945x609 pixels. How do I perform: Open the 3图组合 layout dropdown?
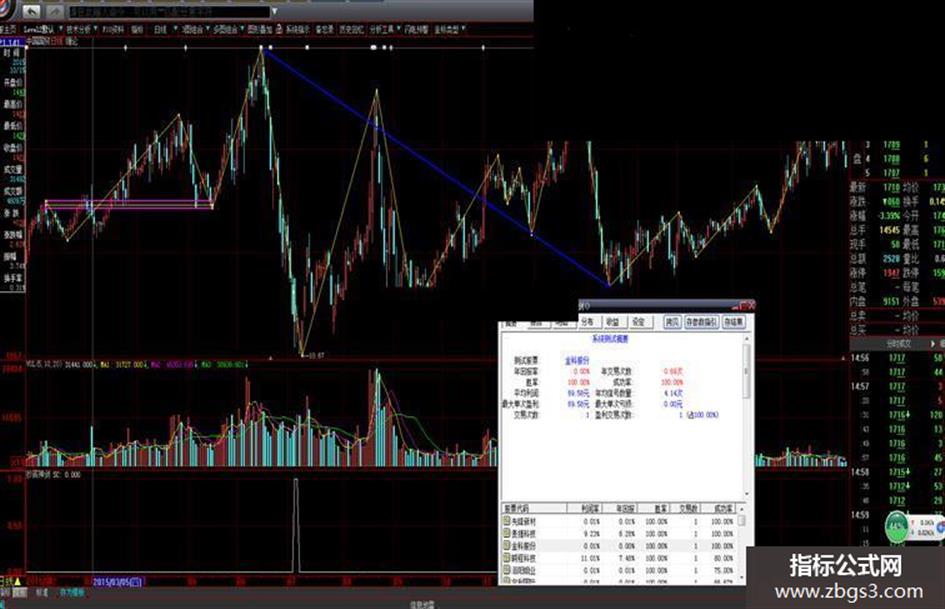click(195, 29)
